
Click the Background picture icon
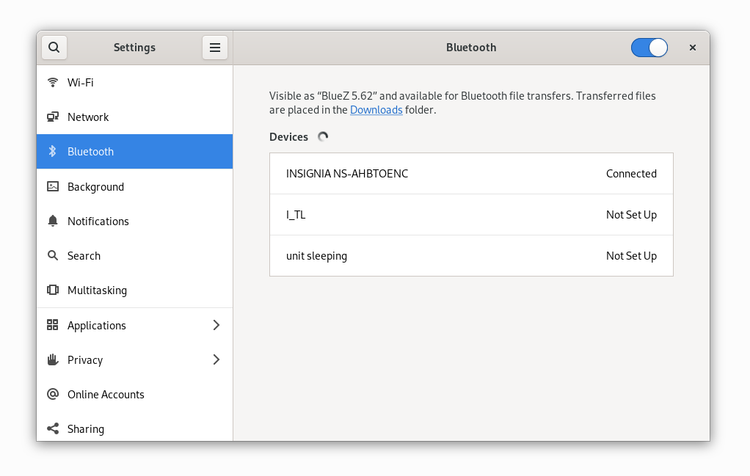click(53, 186)
